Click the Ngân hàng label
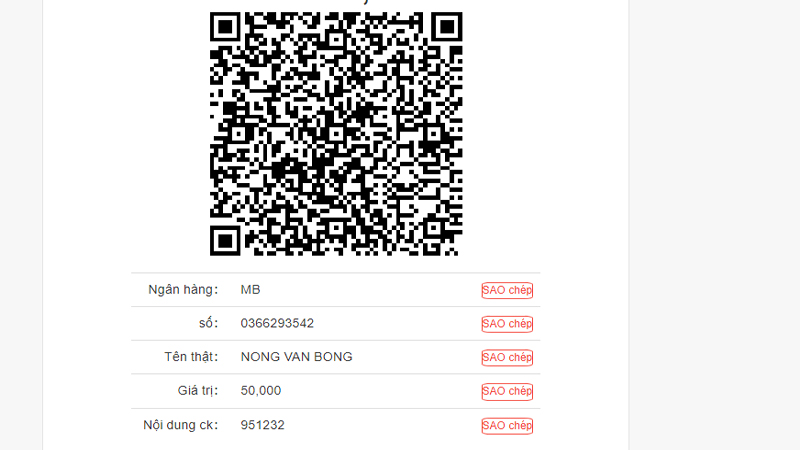The image size is (800, 450). (x=183, y=290)
